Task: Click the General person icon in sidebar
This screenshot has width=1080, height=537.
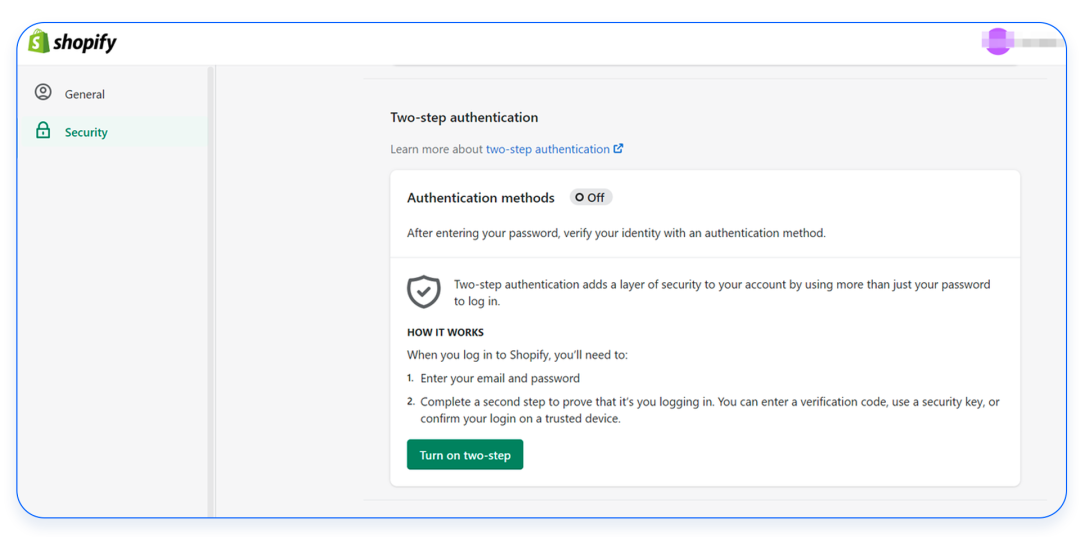Action: tap(43, 93)
